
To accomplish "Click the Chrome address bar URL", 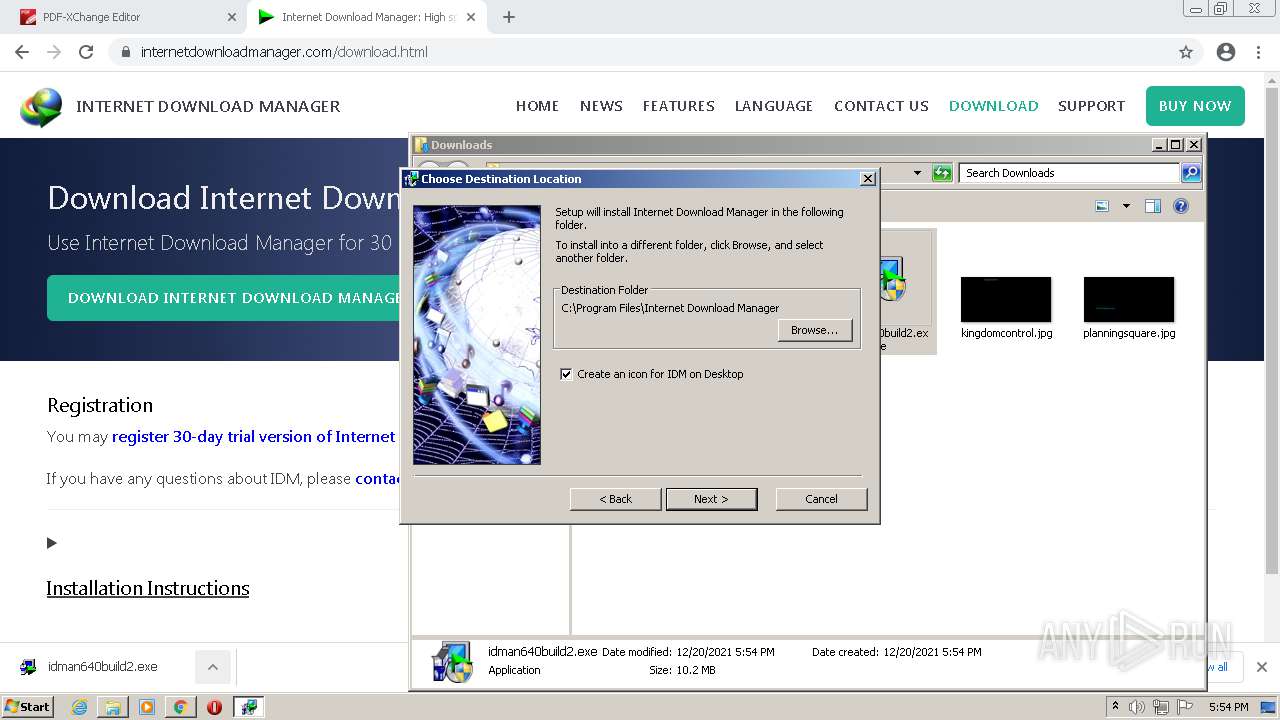I will pyautogui.click(x=284, y=52).
